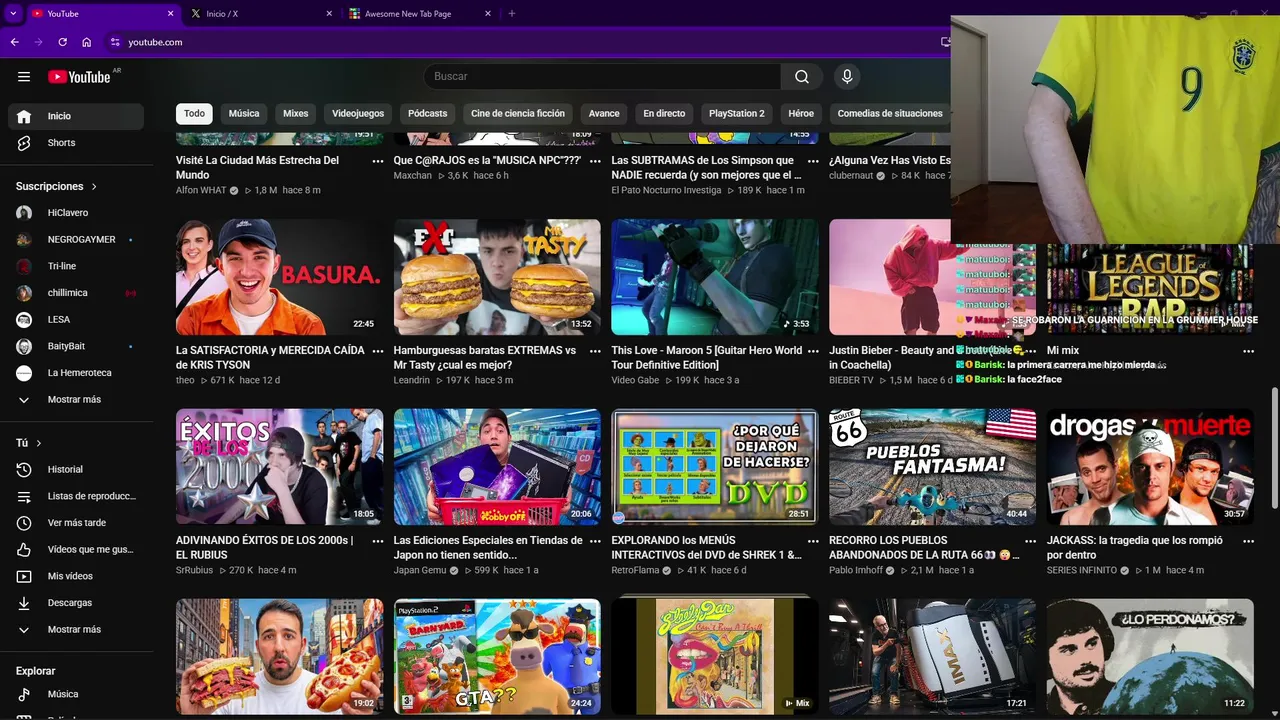Go to Inicio in sidebar

coord(76,116)
